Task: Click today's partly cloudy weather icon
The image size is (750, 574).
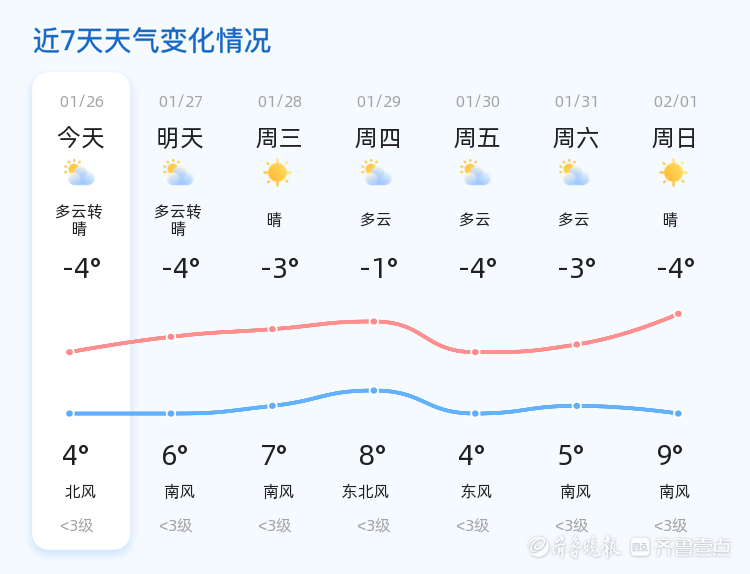Action: point(79,173)
